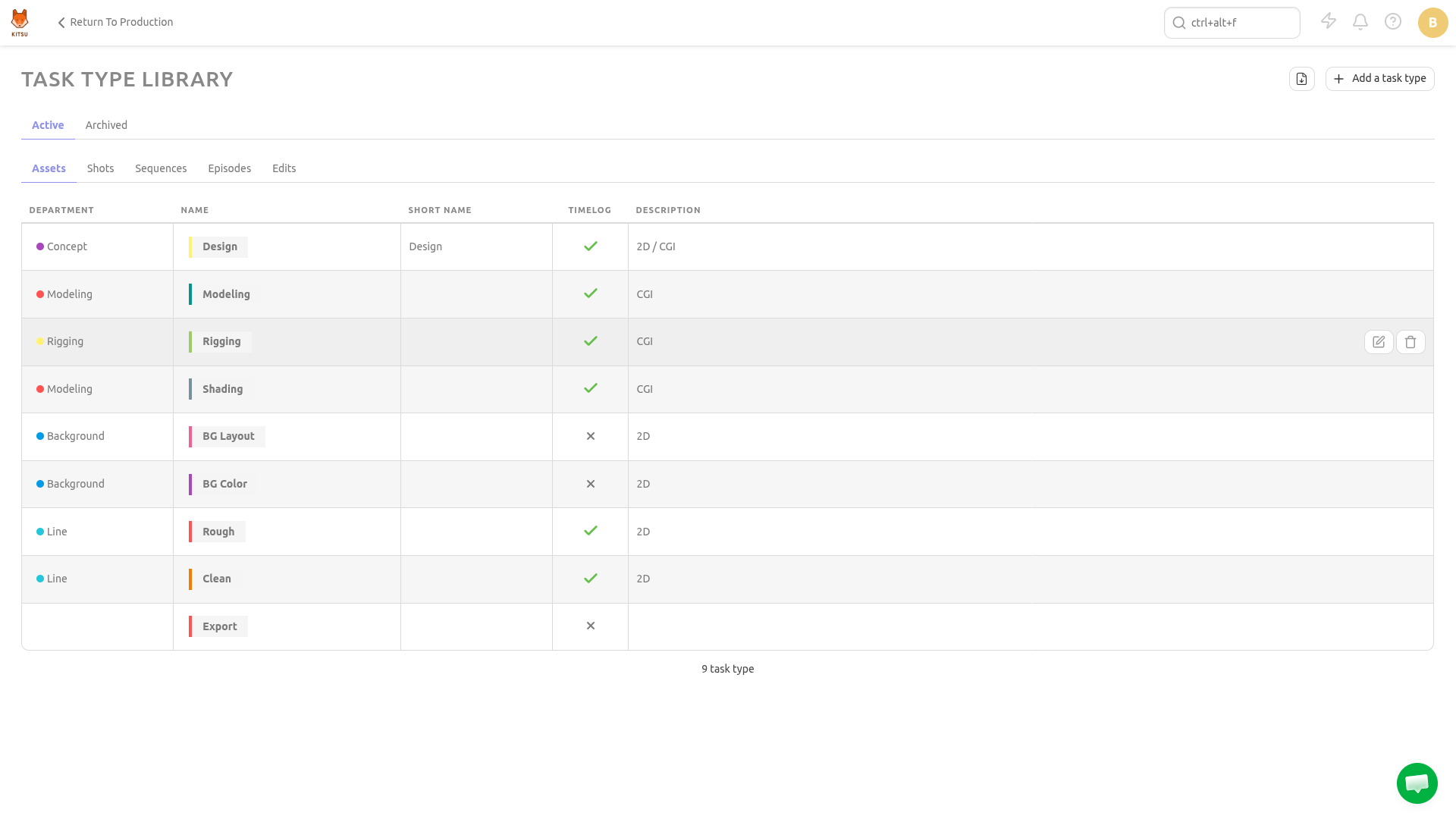This screenshot has height=819, width=1456.
Task: Delete the Rigging task type
Action: pyautogui.click(x=1410, y=342)
